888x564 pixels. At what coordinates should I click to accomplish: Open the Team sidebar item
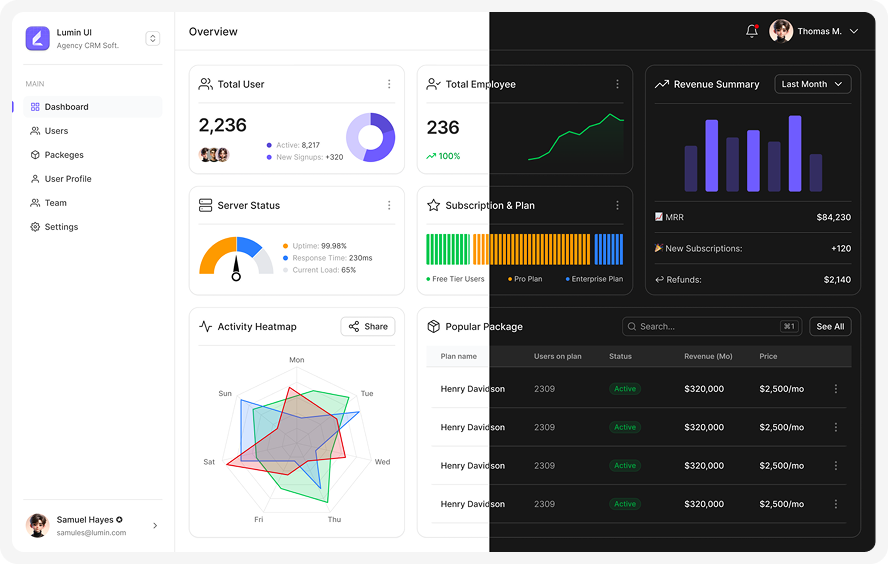55,203
